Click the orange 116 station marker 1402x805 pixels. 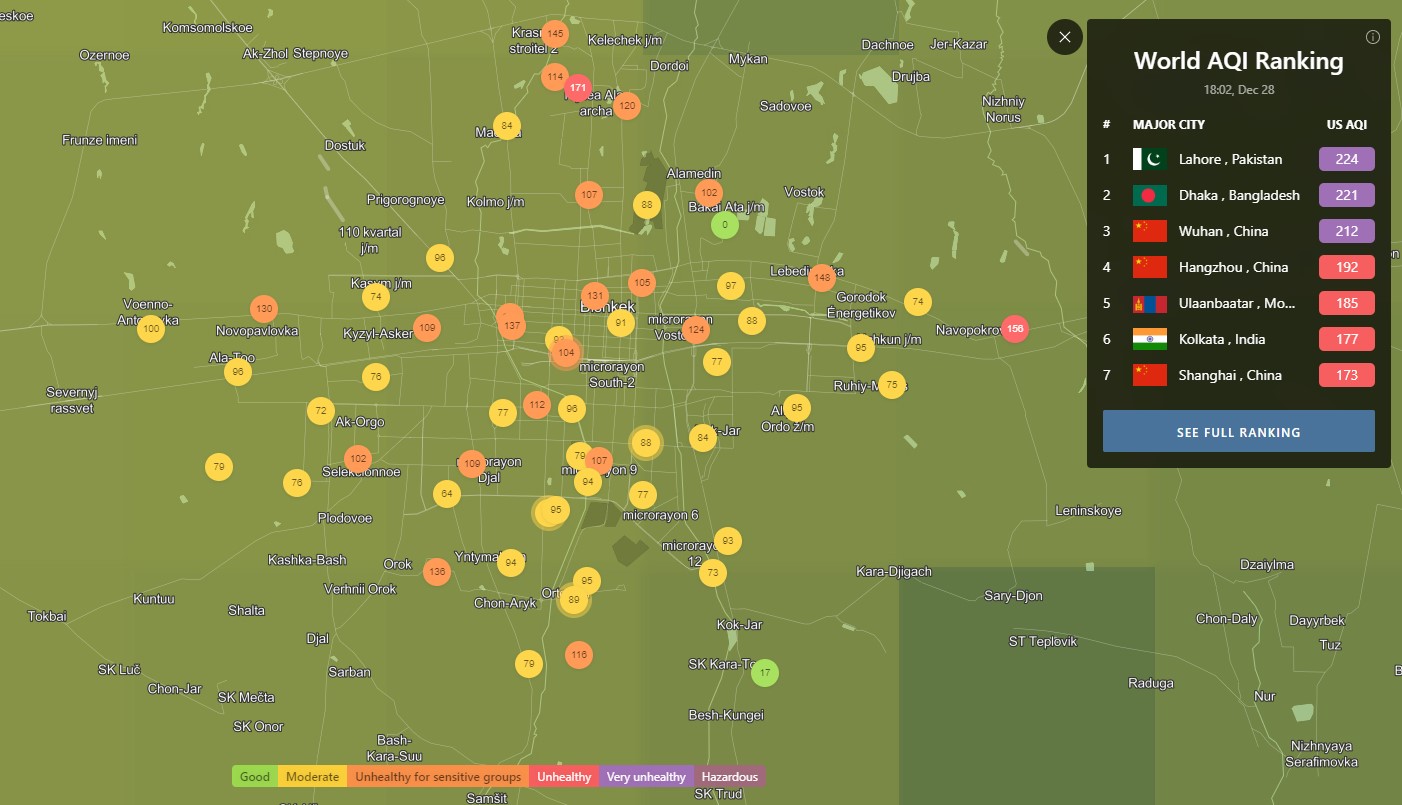pos(578,656)
